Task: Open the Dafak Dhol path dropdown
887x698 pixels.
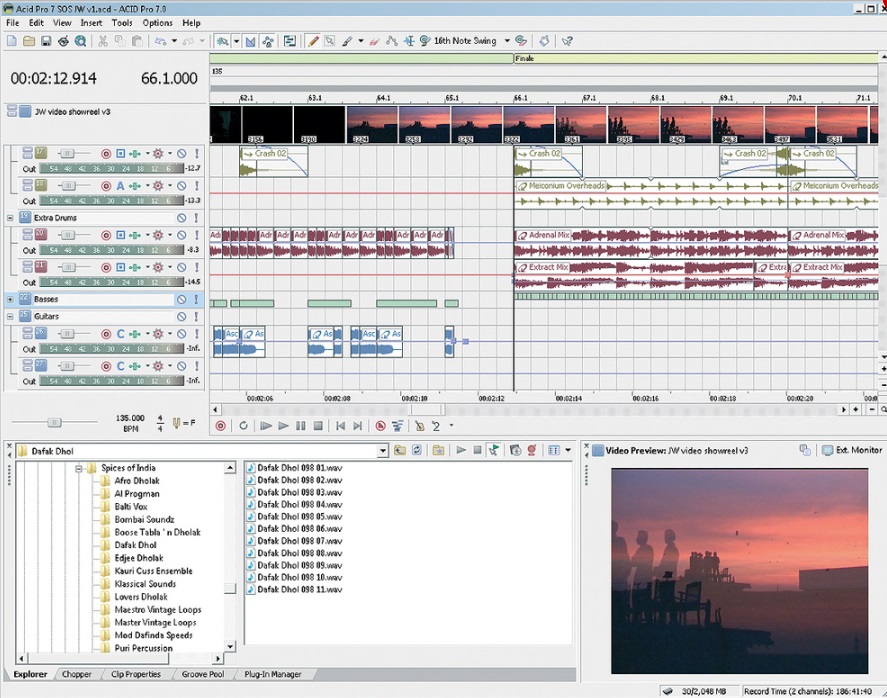Action: point(382,451)
